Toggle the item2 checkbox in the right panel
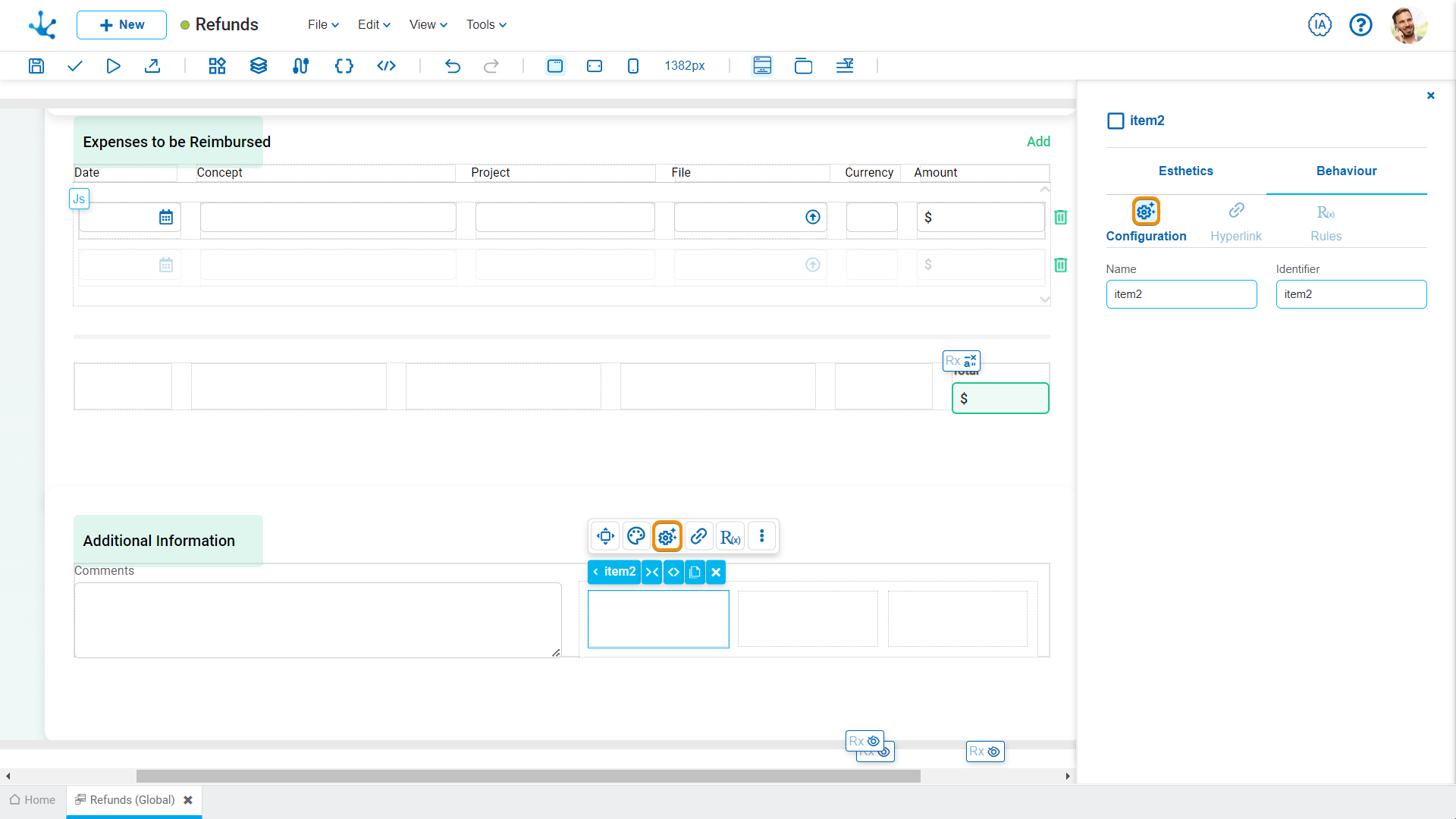This screenshot has height=819, width=1456. pyautogui.click(x=1116, y=121)
